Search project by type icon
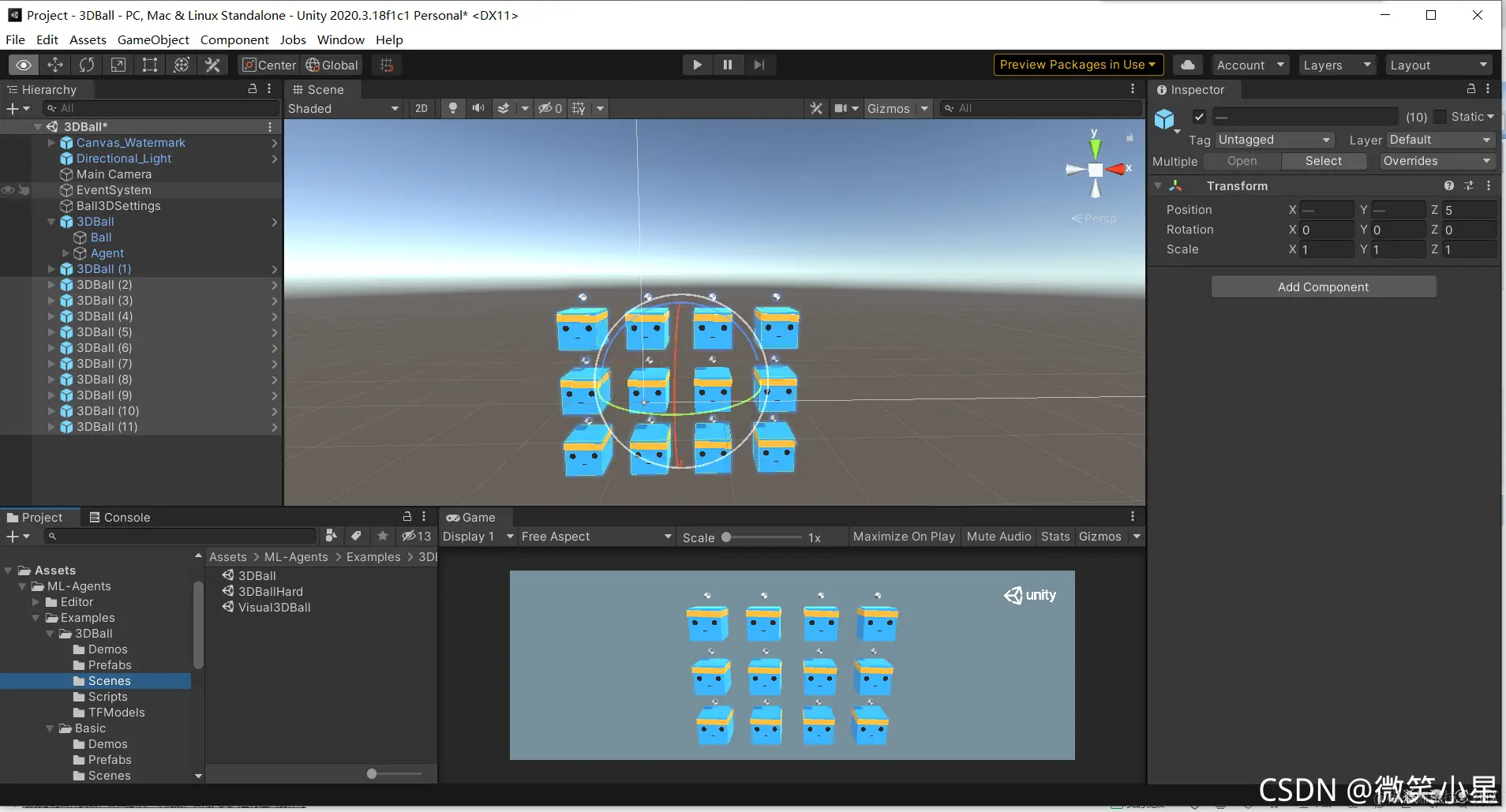Screen dimensions: 1506x812 point(332,536)
